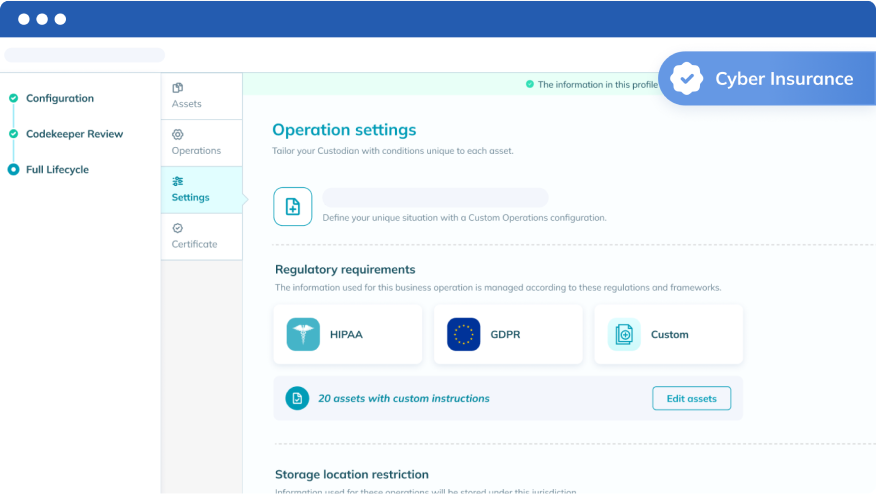Click the Cyber Insurance verified checkmark icon
This screenshot has width=876, height=494.
(687, 79)
